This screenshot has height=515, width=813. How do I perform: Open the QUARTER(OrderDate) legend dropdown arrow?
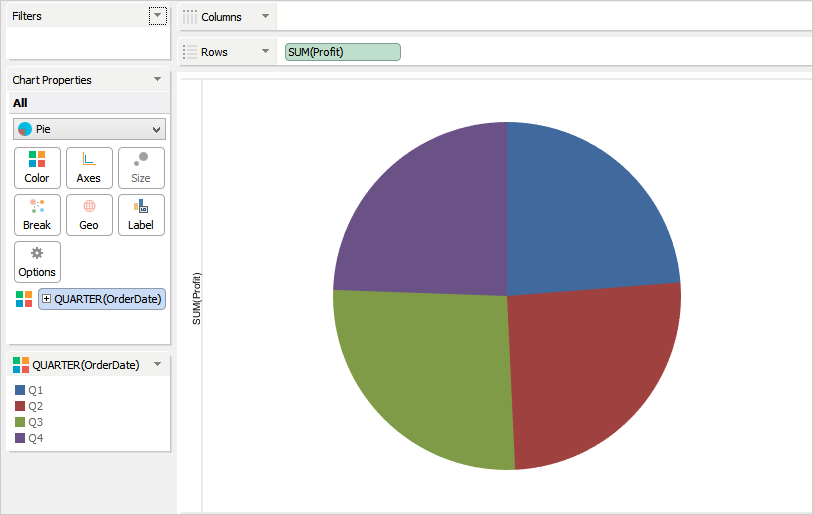[x=158, y=365]
